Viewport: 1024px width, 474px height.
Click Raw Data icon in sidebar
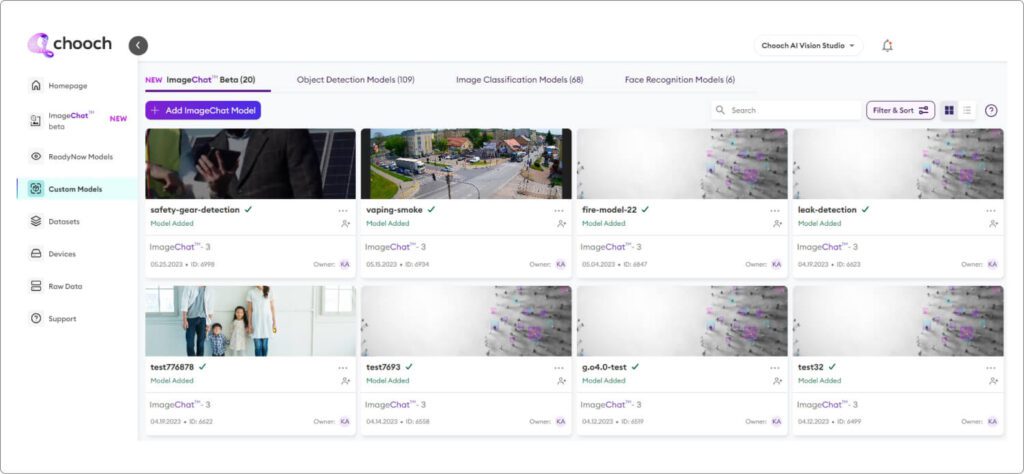37,286
